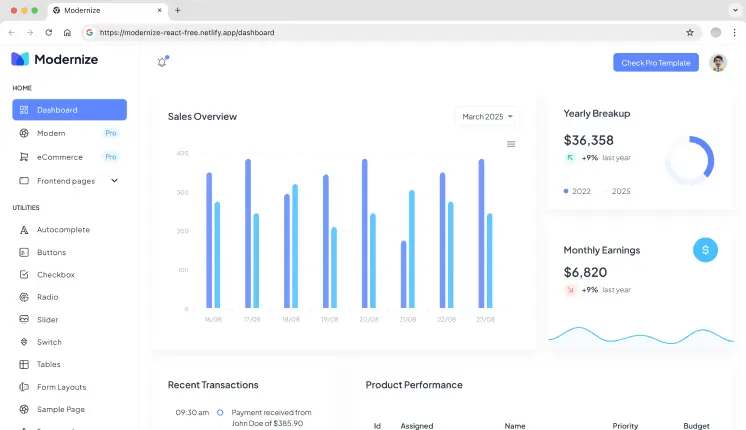
Task: Open the Slider utilities page
Action: 47,320
